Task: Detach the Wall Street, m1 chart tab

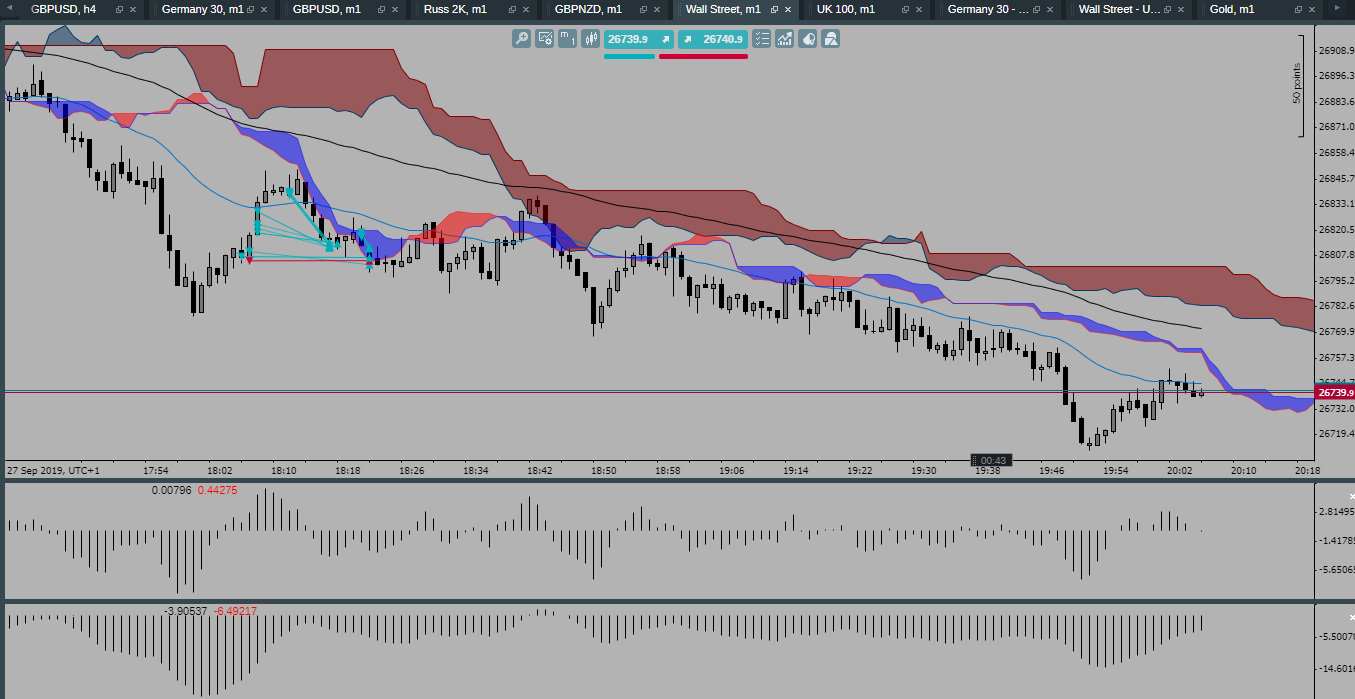Action: pos(775,9)
